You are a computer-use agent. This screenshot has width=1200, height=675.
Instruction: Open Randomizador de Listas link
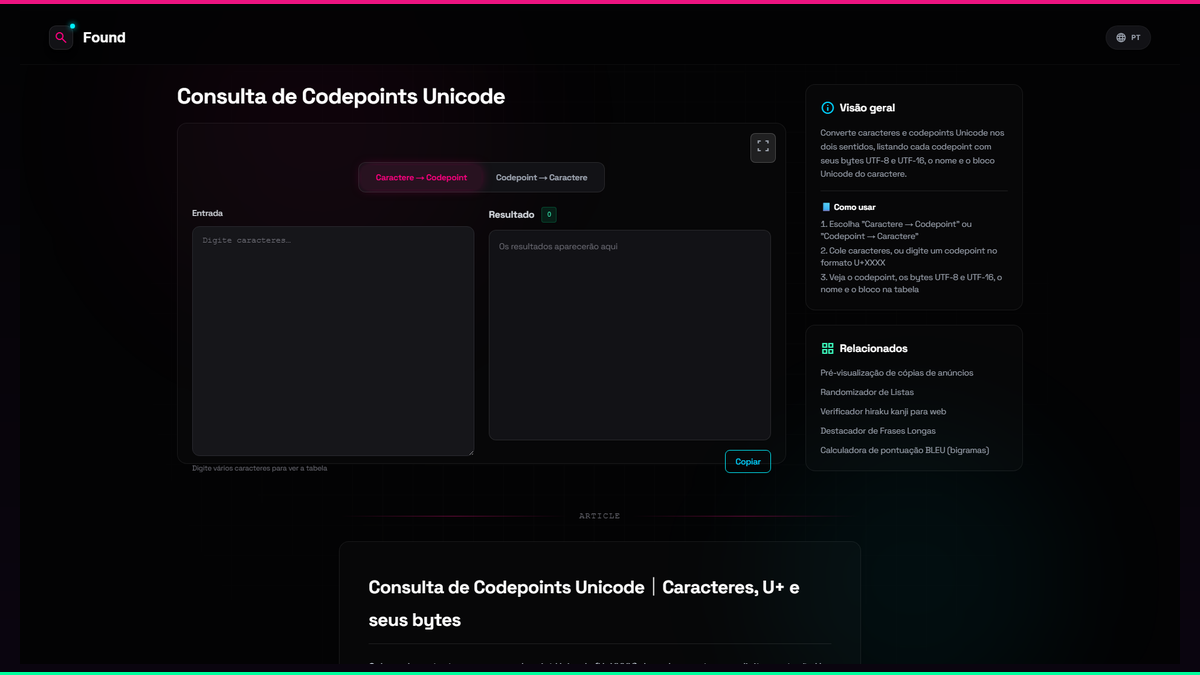pyautogui.click(x=867, y=392)
